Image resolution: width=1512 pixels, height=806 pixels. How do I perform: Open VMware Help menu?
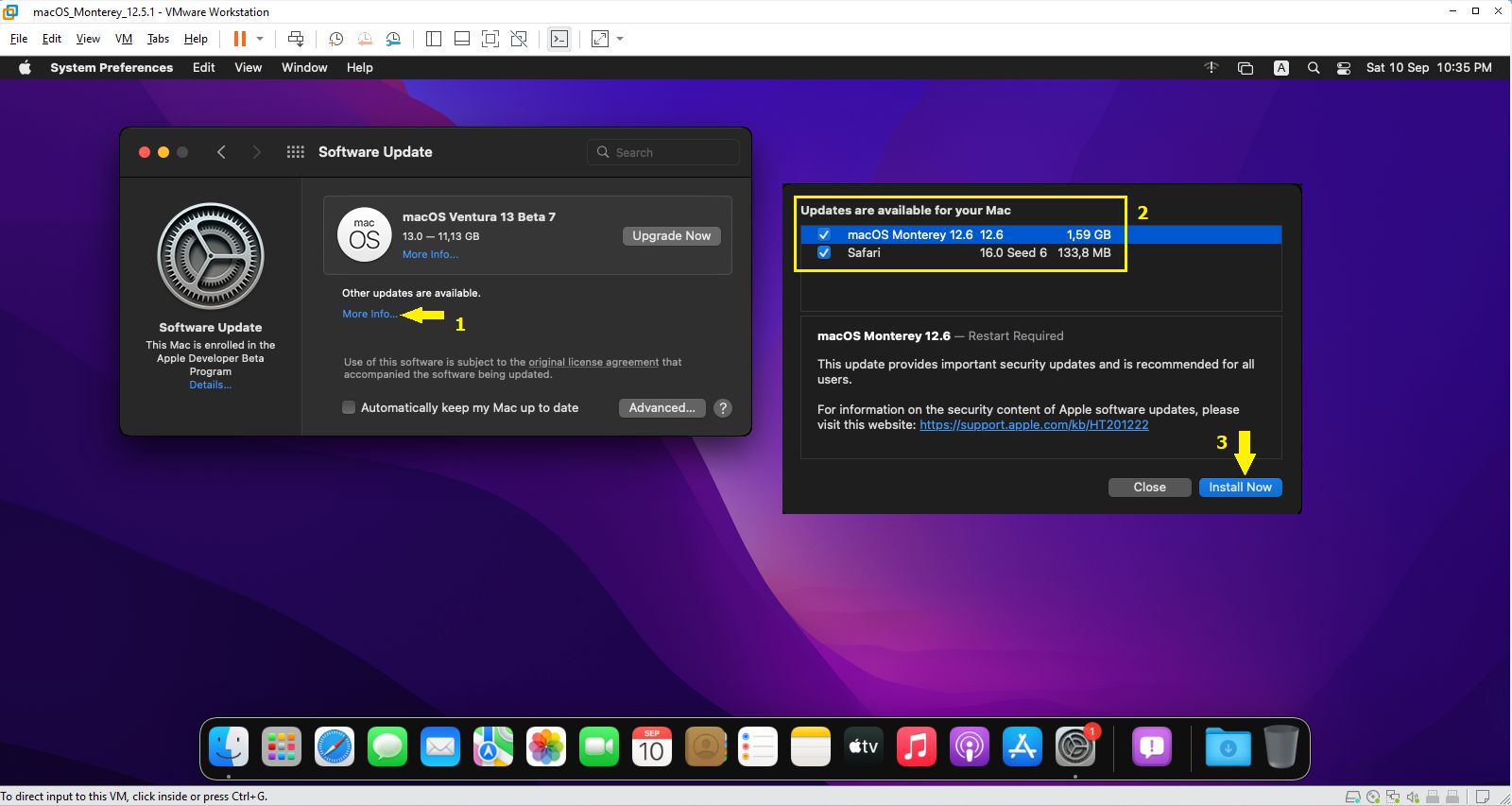pos(196,39)
